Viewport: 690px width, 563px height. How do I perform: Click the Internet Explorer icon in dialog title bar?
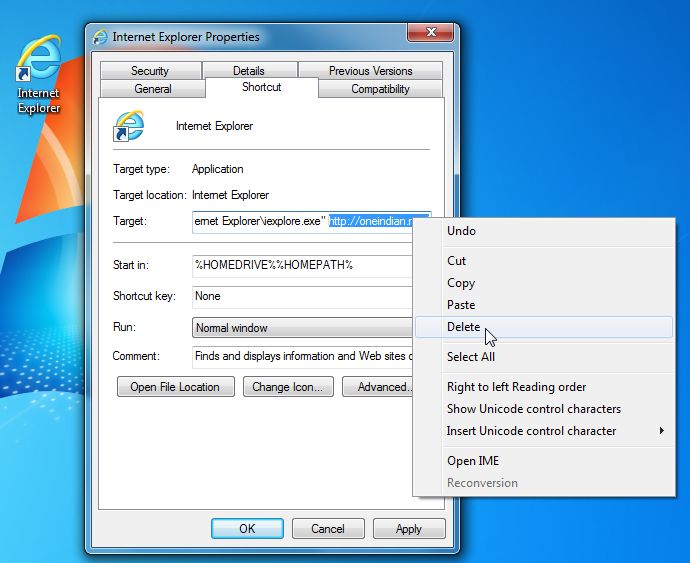(x=100, y=37)
